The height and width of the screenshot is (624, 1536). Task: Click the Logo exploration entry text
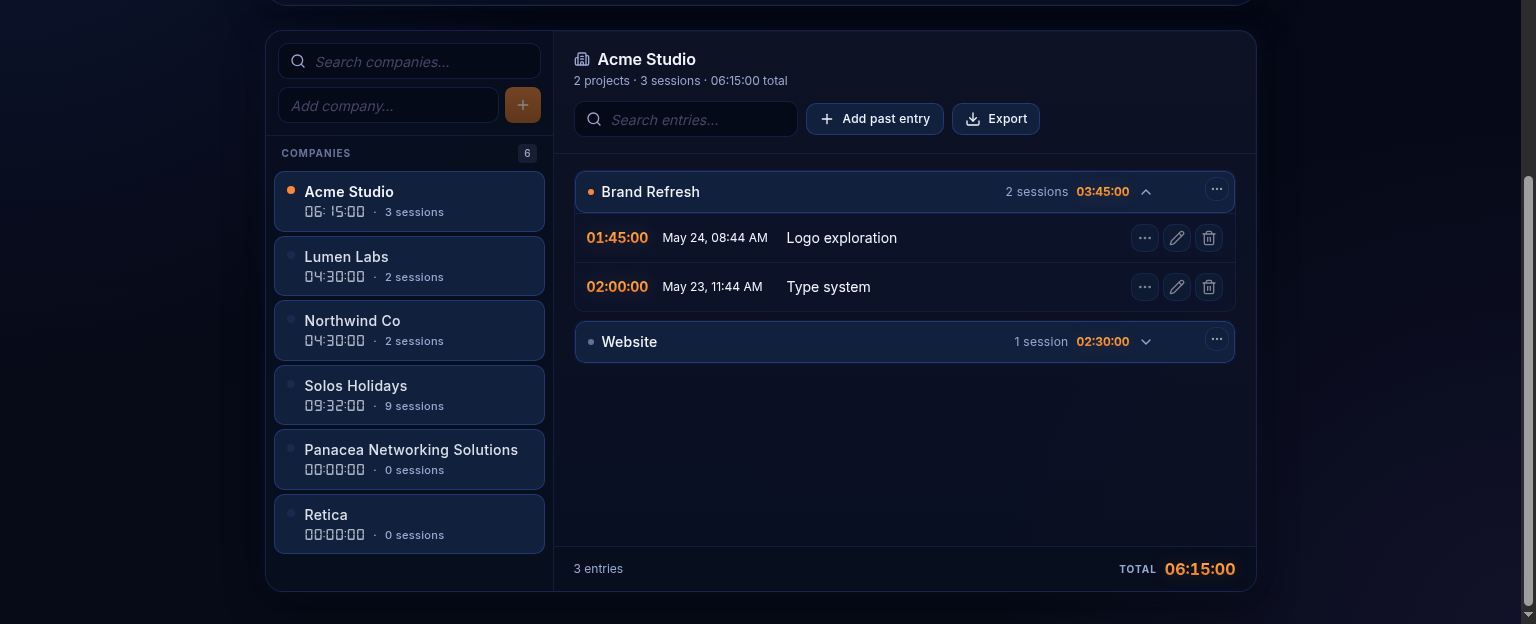841,238
